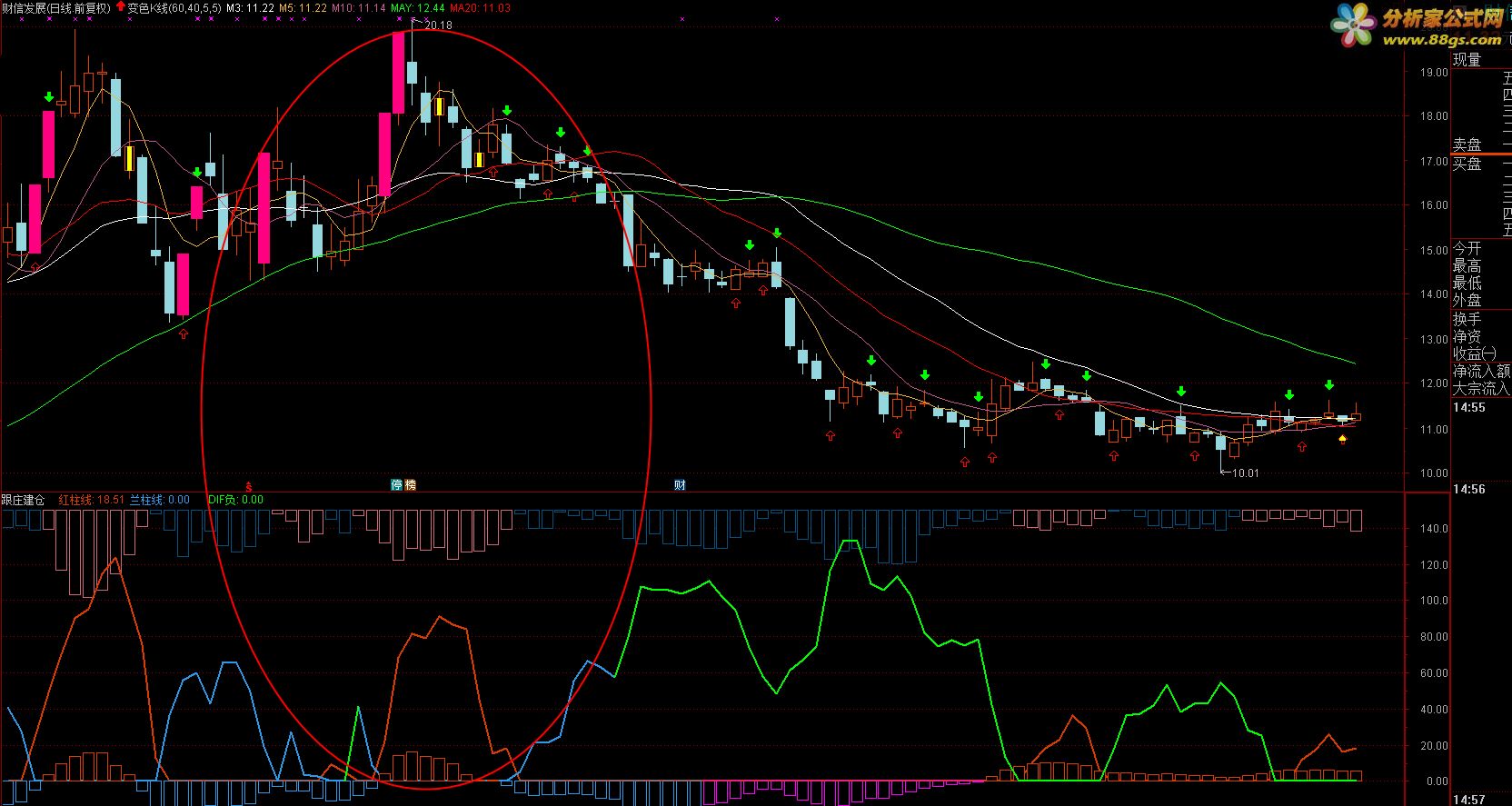Click the 跟庄建仓 sub-indicator name

point(23,499)
